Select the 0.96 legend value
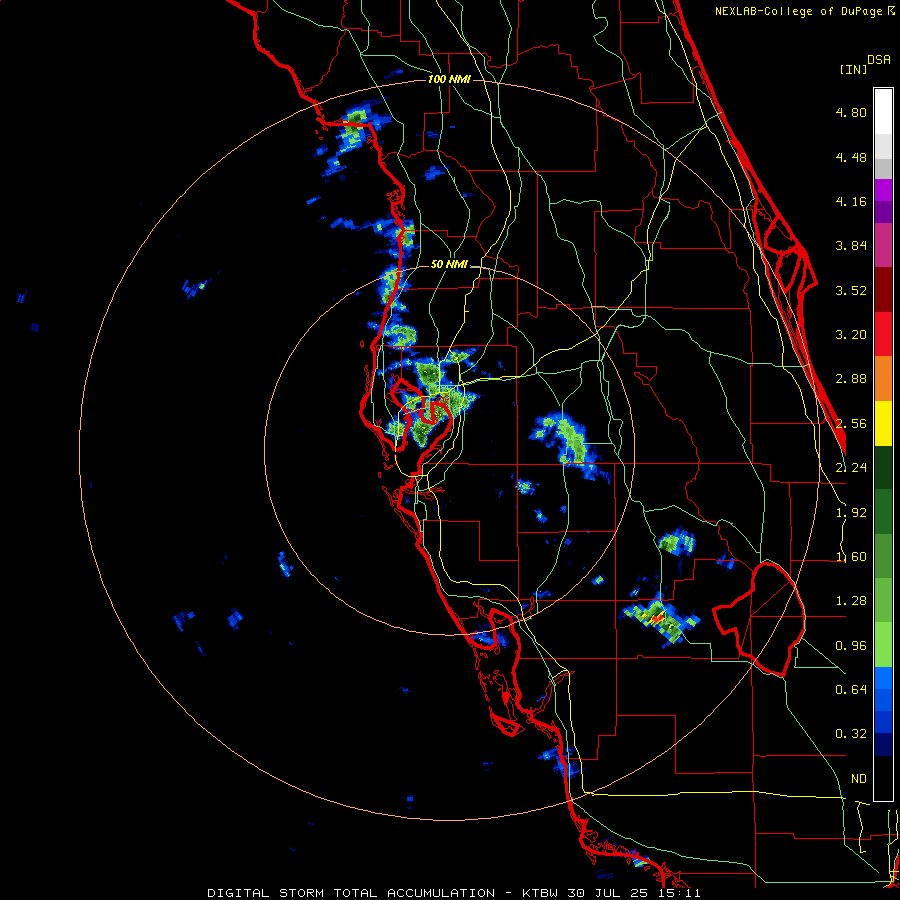 click(851, 646)
